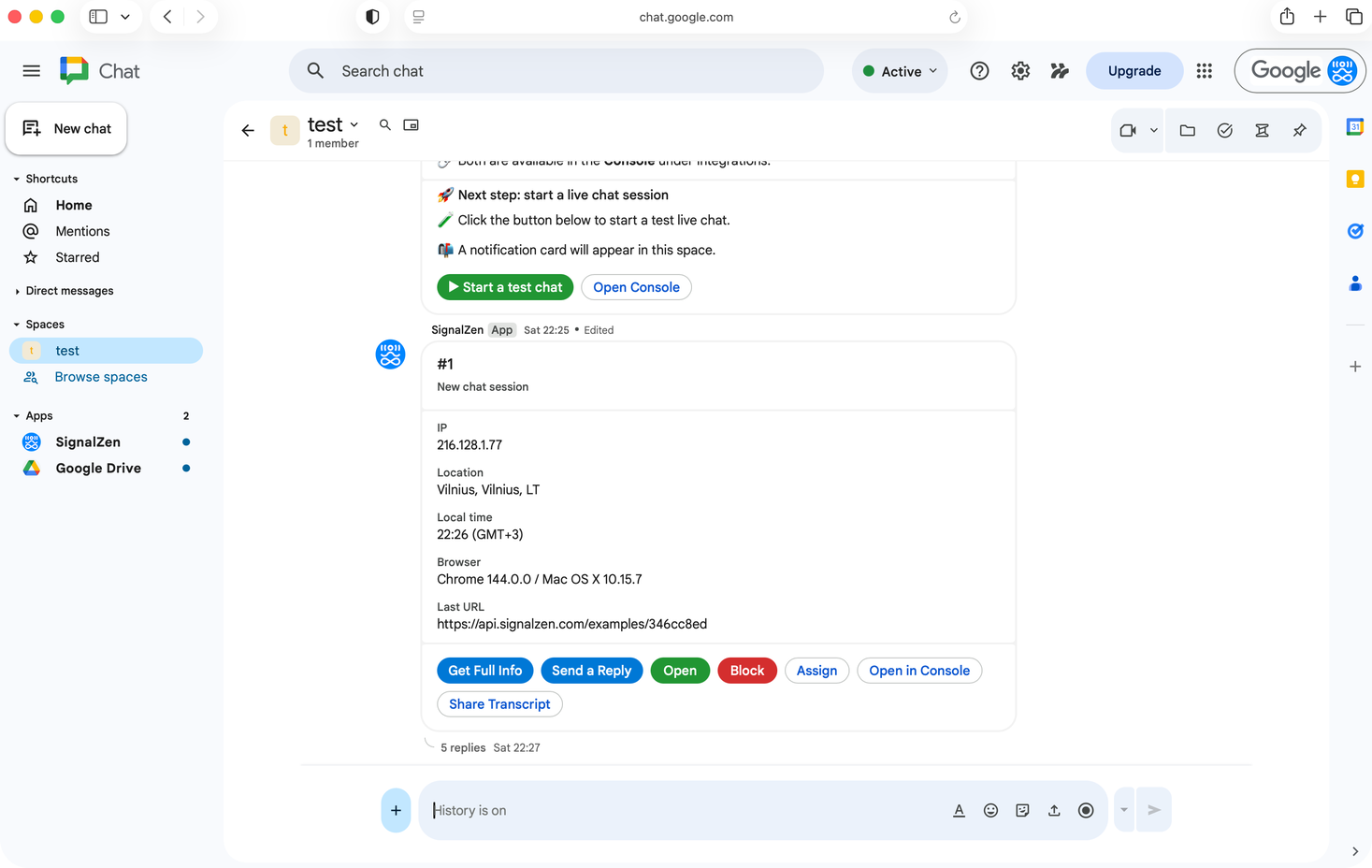Click Start a test chat button
Viewport: 1372px width, 868px height.
point(505,287)
